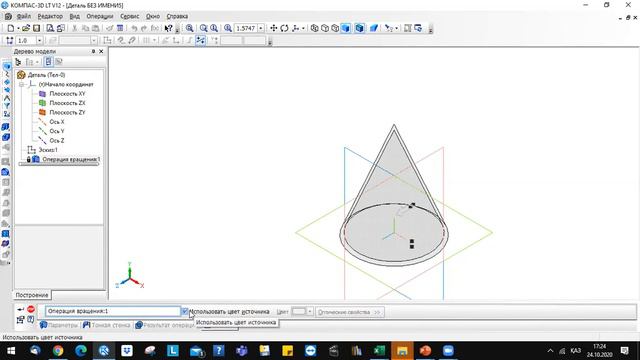Select the Rotate view tool

point(284,28)
